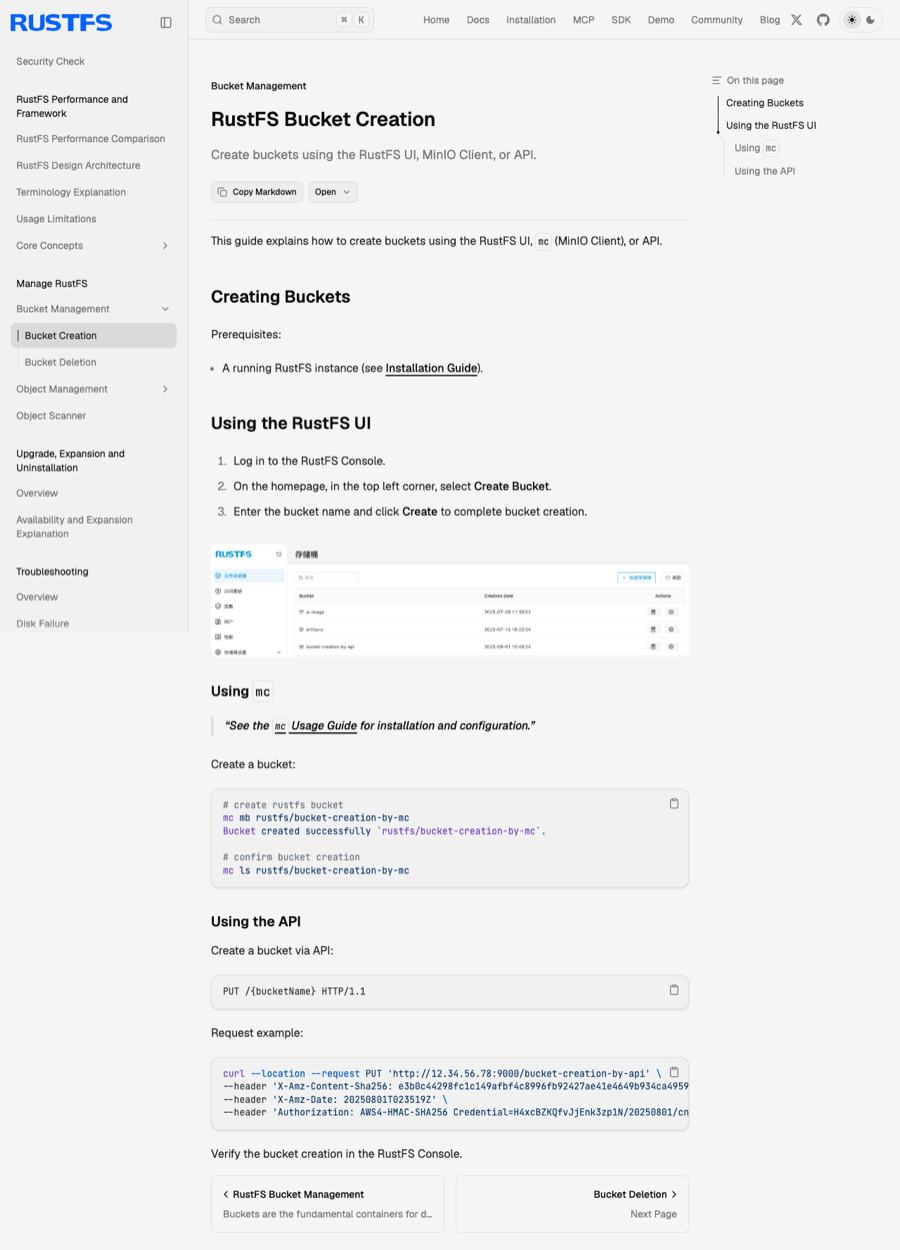Open the GitHub repository icon
Screen dimensions: 900x1250
pyautogui.click(x=823, y=20)
